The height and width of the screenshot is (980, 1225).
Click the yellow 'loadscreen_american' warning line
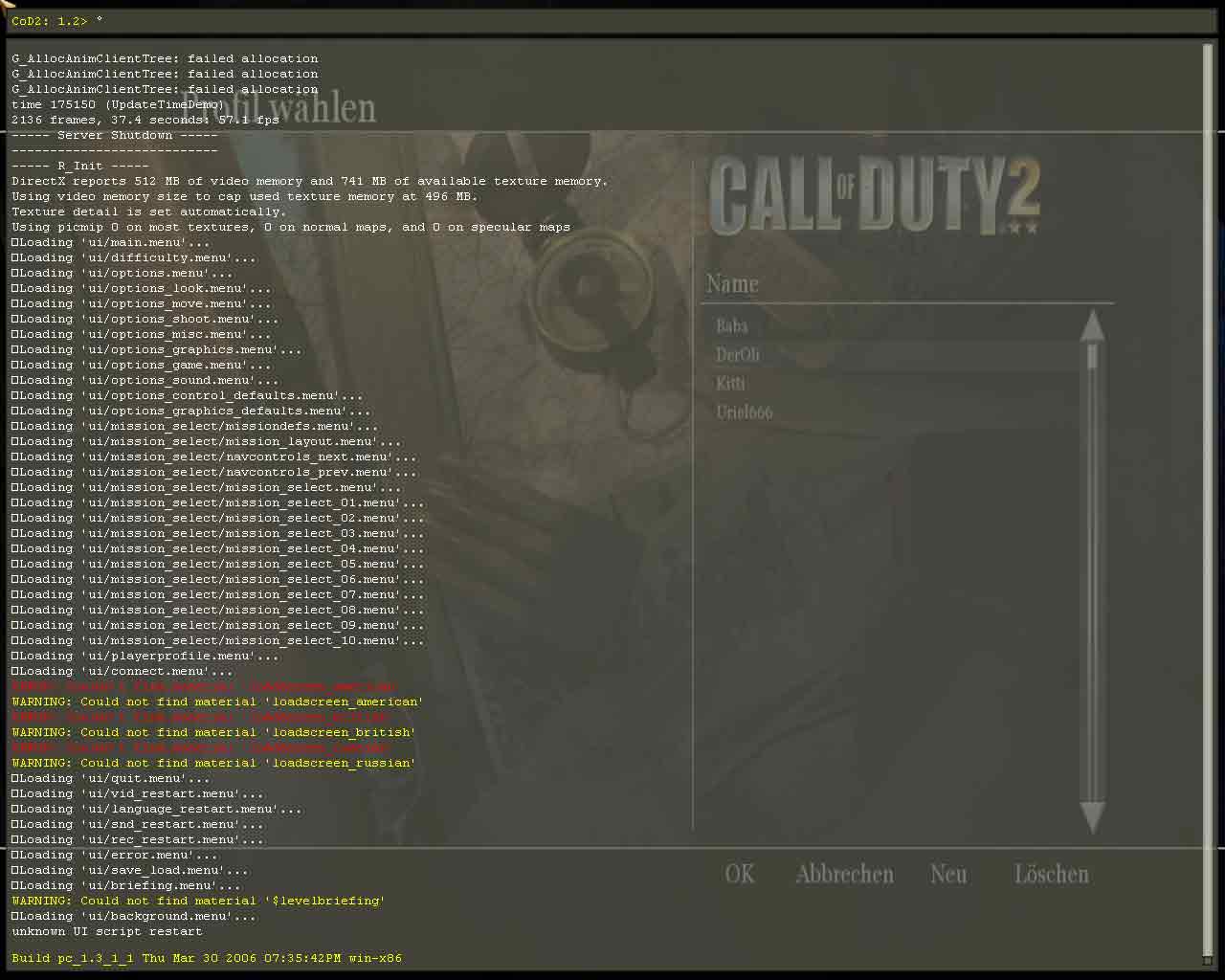(x=217, y=702)
